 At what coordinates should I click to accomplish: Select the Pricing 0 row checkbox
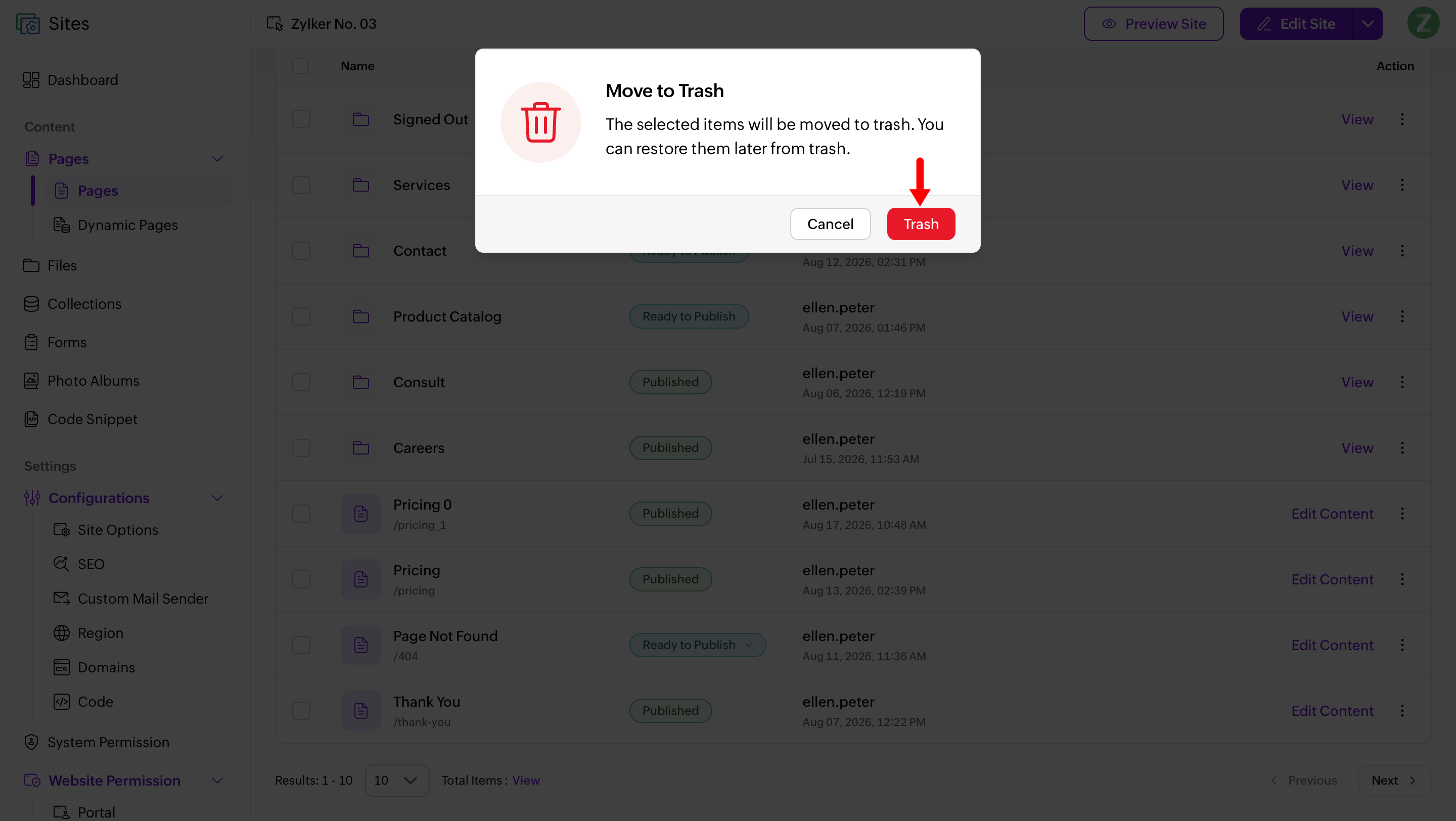pyautogui.click(x=301, y=514)
